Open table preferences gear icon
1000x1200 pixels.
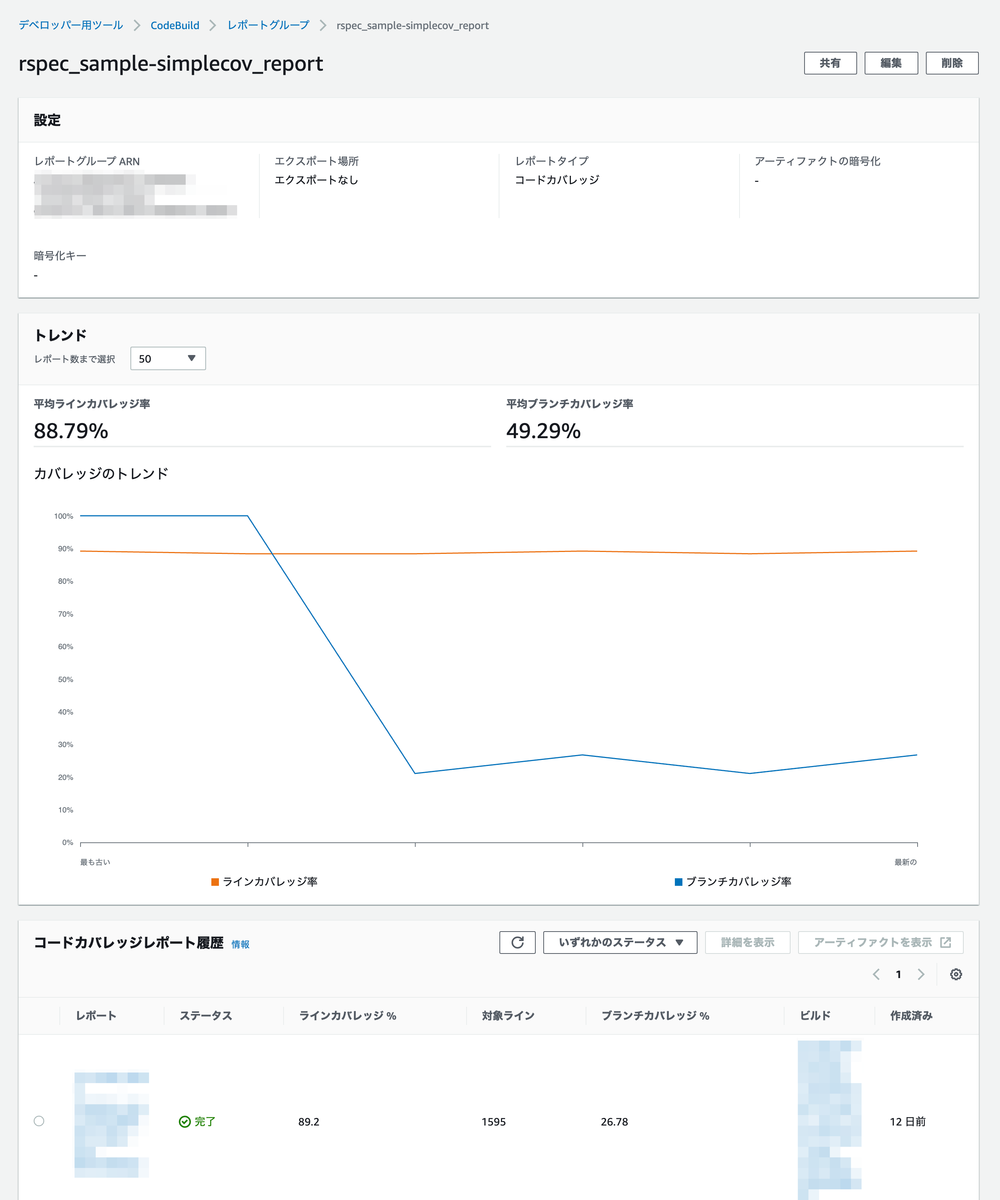pyautogui.click(x=956, y=974)
